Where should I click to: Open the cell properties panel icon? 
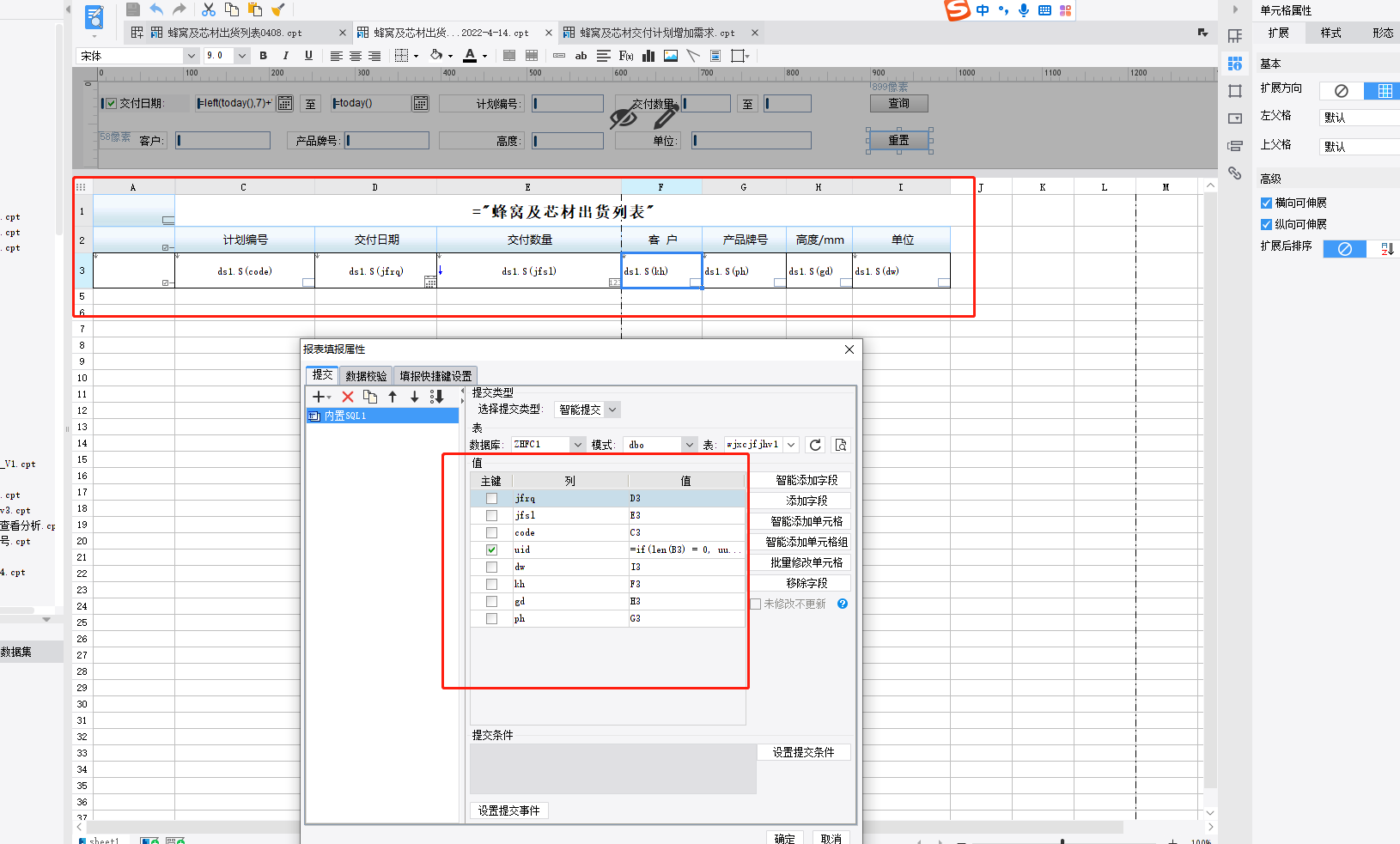click(x=1235, y=64)
